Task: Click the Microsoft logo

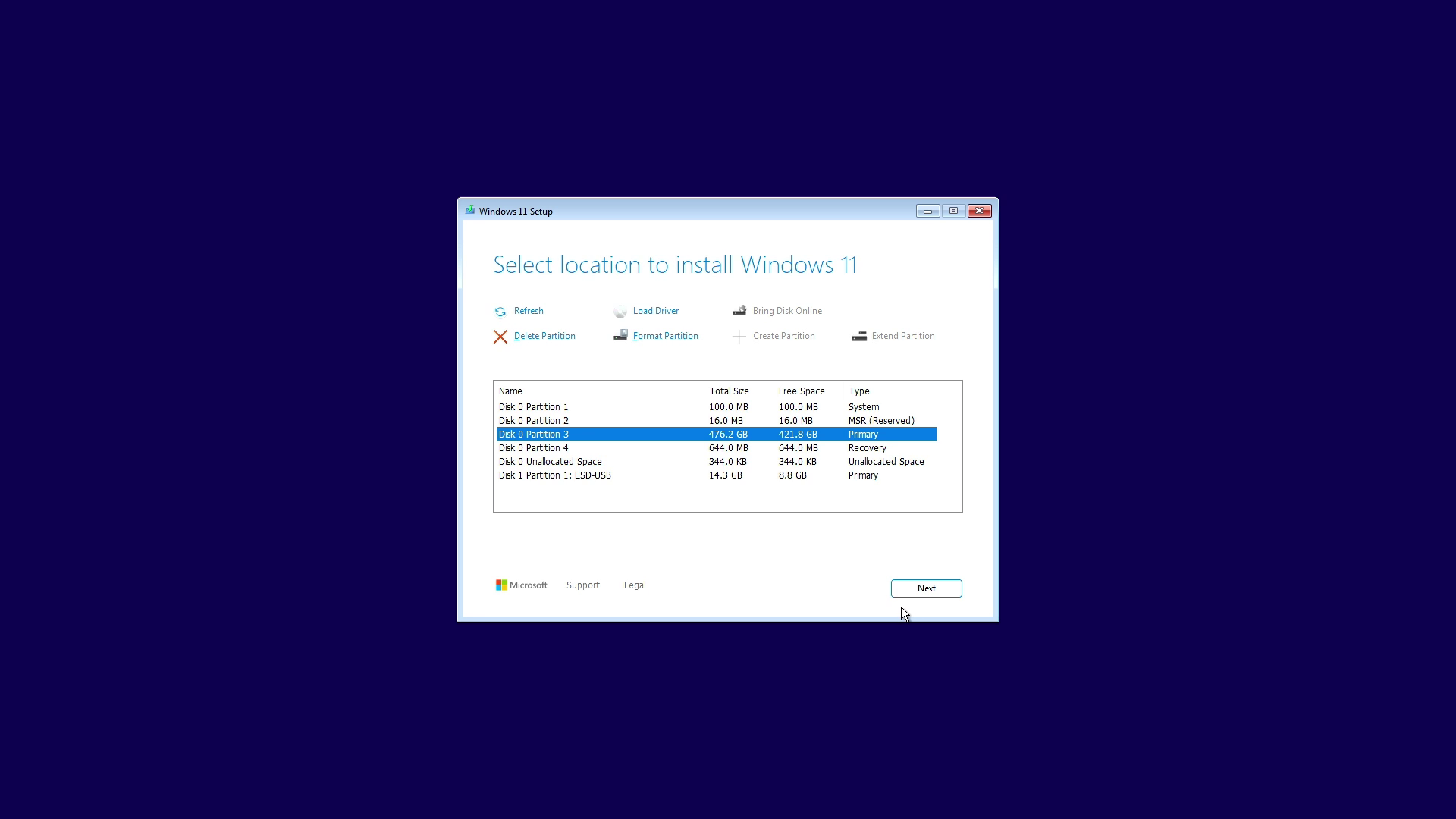Action: [x=501, y=585]
